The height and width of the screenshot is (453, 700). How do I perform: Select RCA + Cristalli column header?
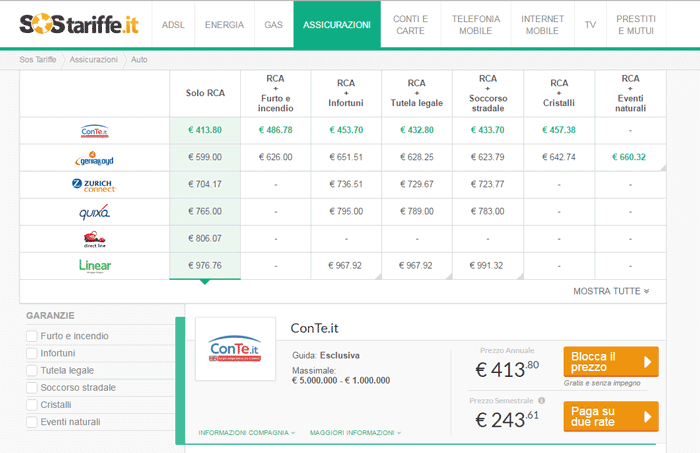coord(559,93)
